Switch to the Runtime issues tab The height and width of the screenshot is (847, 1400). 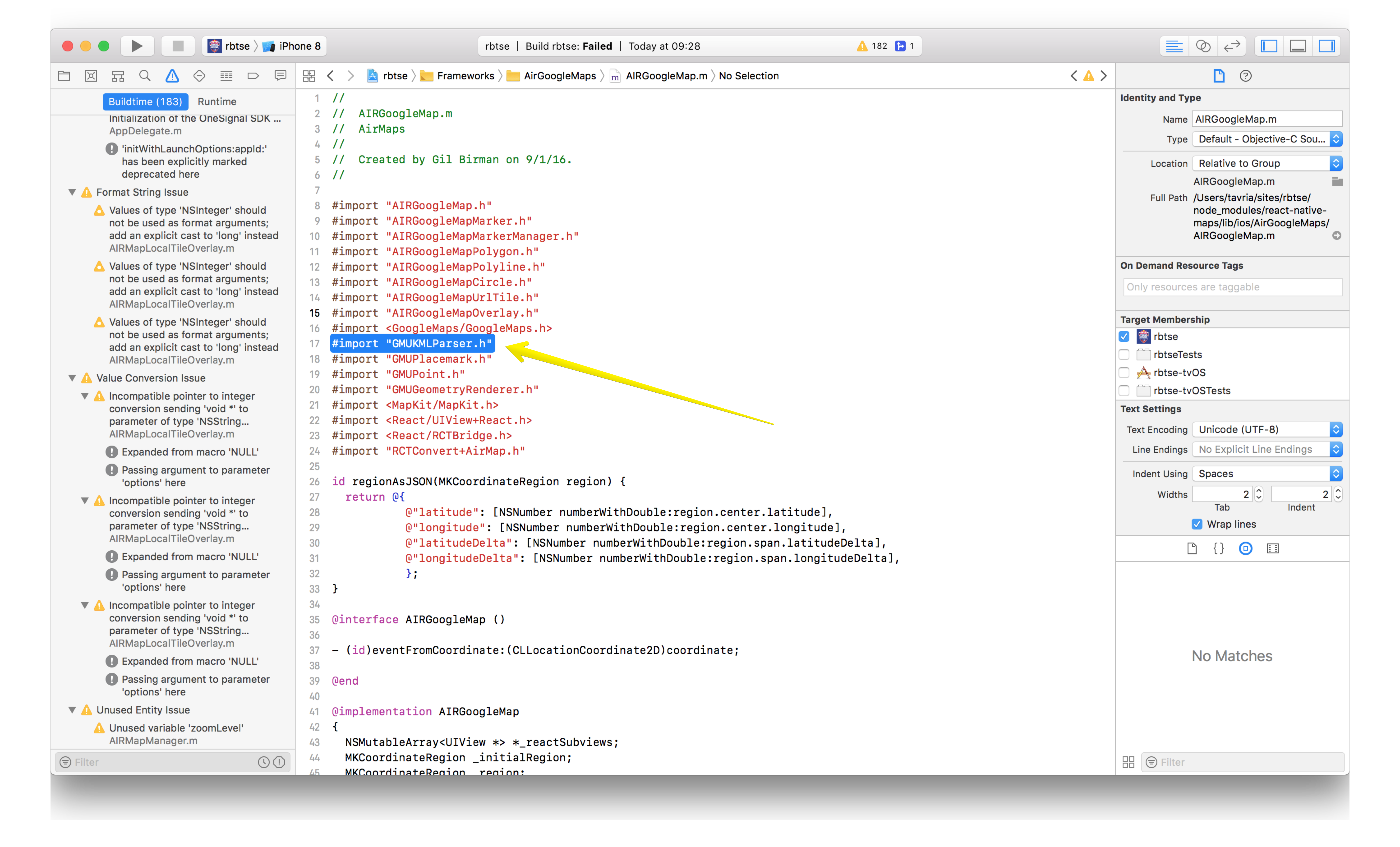click(x=216, y=102)
